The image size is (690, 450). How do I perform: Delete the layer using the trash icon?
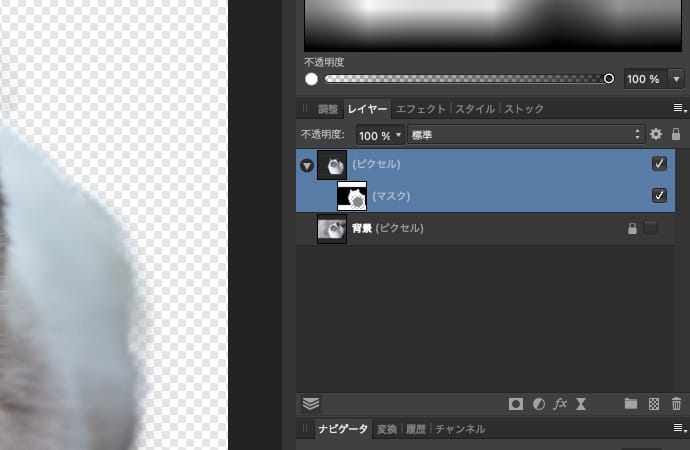(676, 404)
